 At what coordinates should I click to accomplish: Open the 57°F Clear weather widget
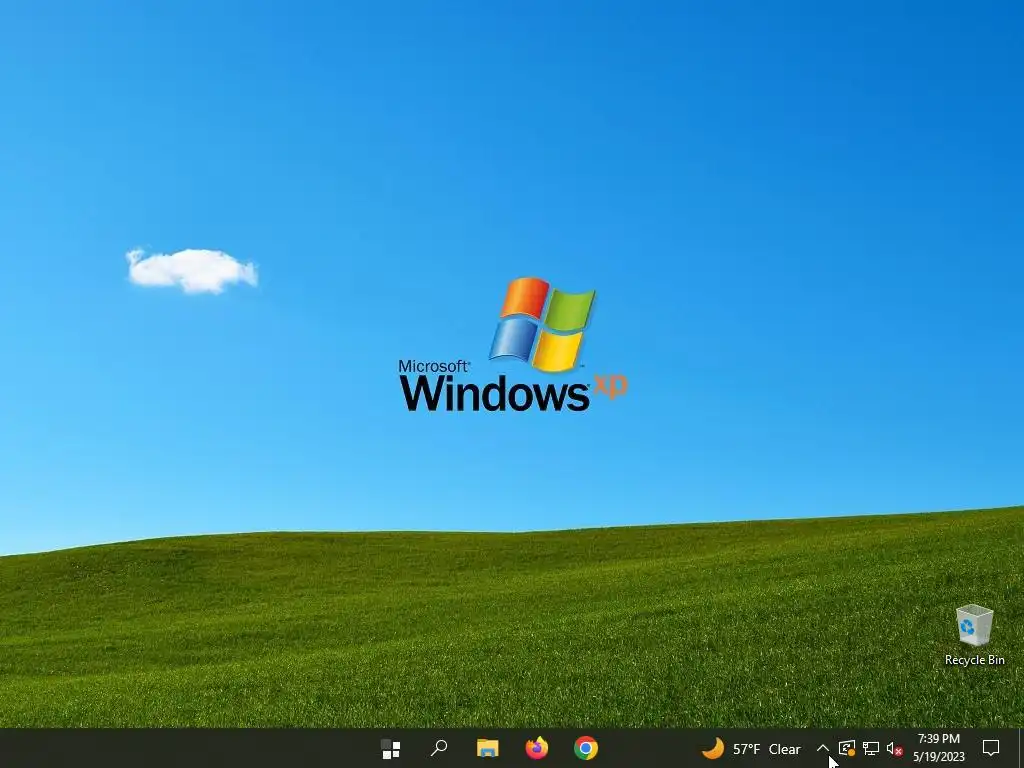pyautogui.click(x=751, y=748)
